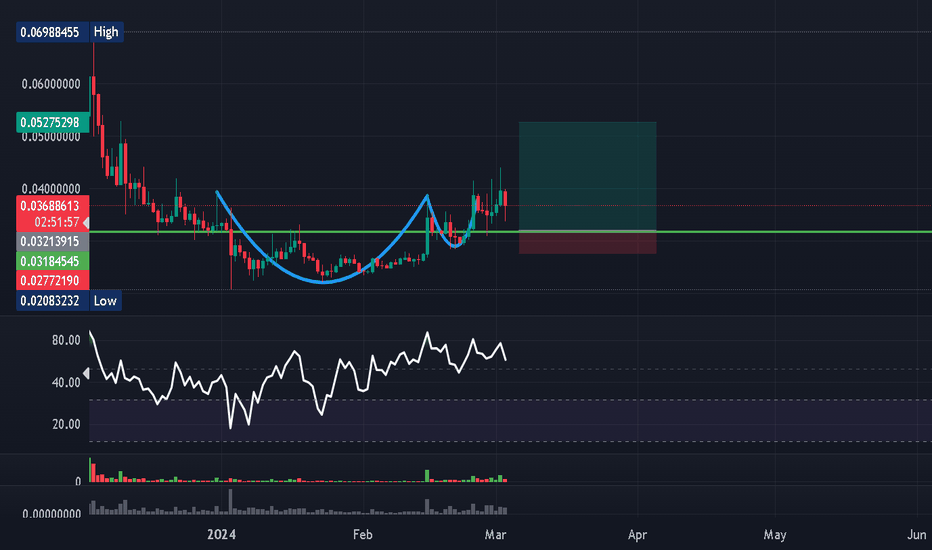Select the 0.05275298 teal target price label
Image resolution: width=932 pixels, height=550 pixels.
tap(52, 122)
